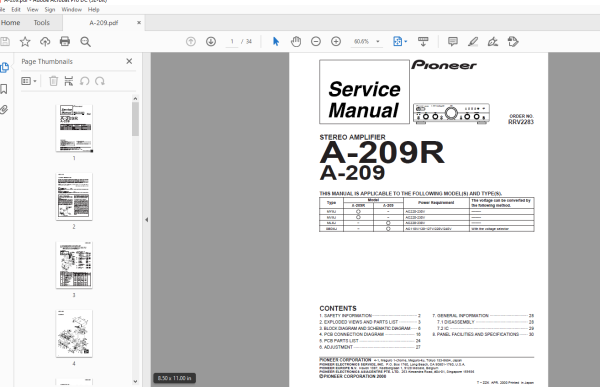Click the bookmark star icon
This screenshot has width=600, height=387.
tap(25, 42)
